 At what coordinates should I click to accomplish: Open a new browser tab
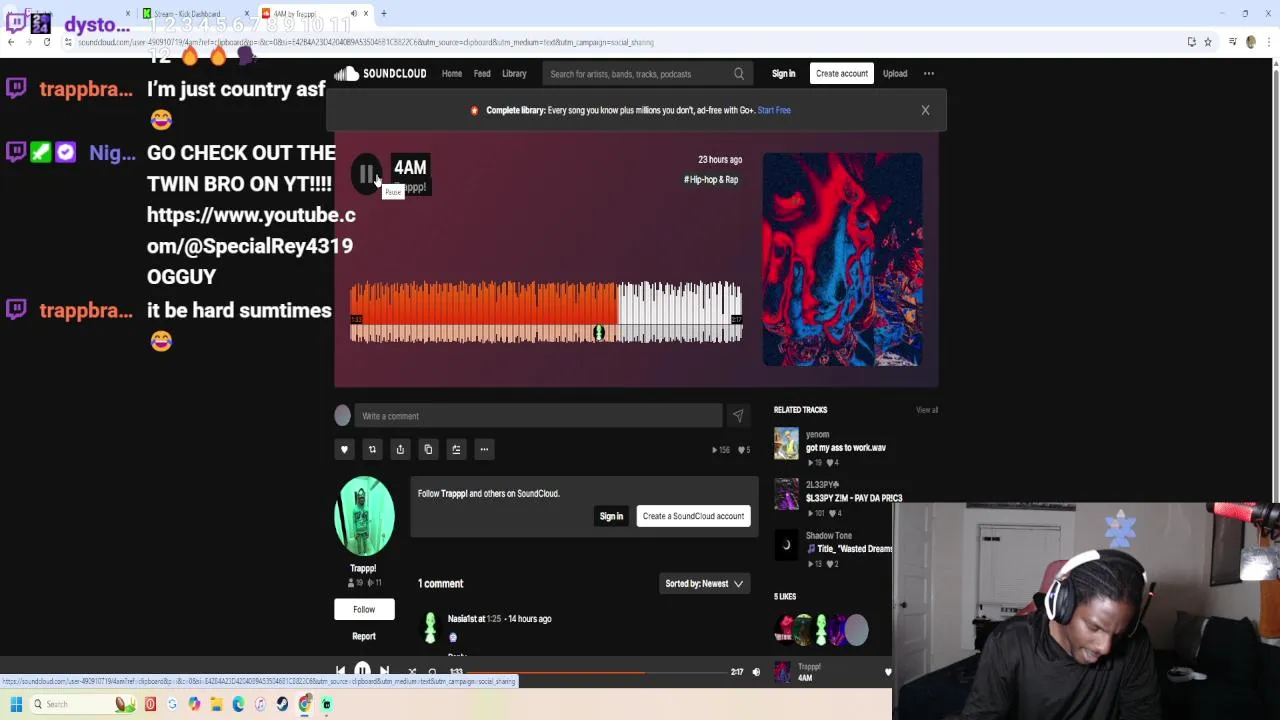click(383, 14)
